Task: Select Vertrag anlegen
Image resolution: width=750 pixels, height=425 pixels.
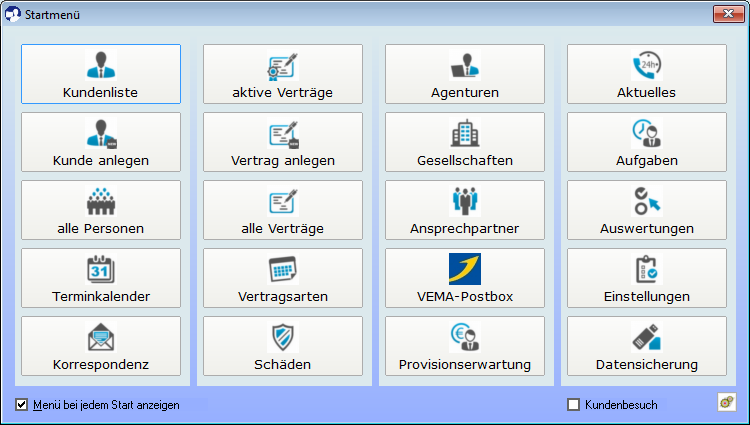Action: [x=283, y=142]
